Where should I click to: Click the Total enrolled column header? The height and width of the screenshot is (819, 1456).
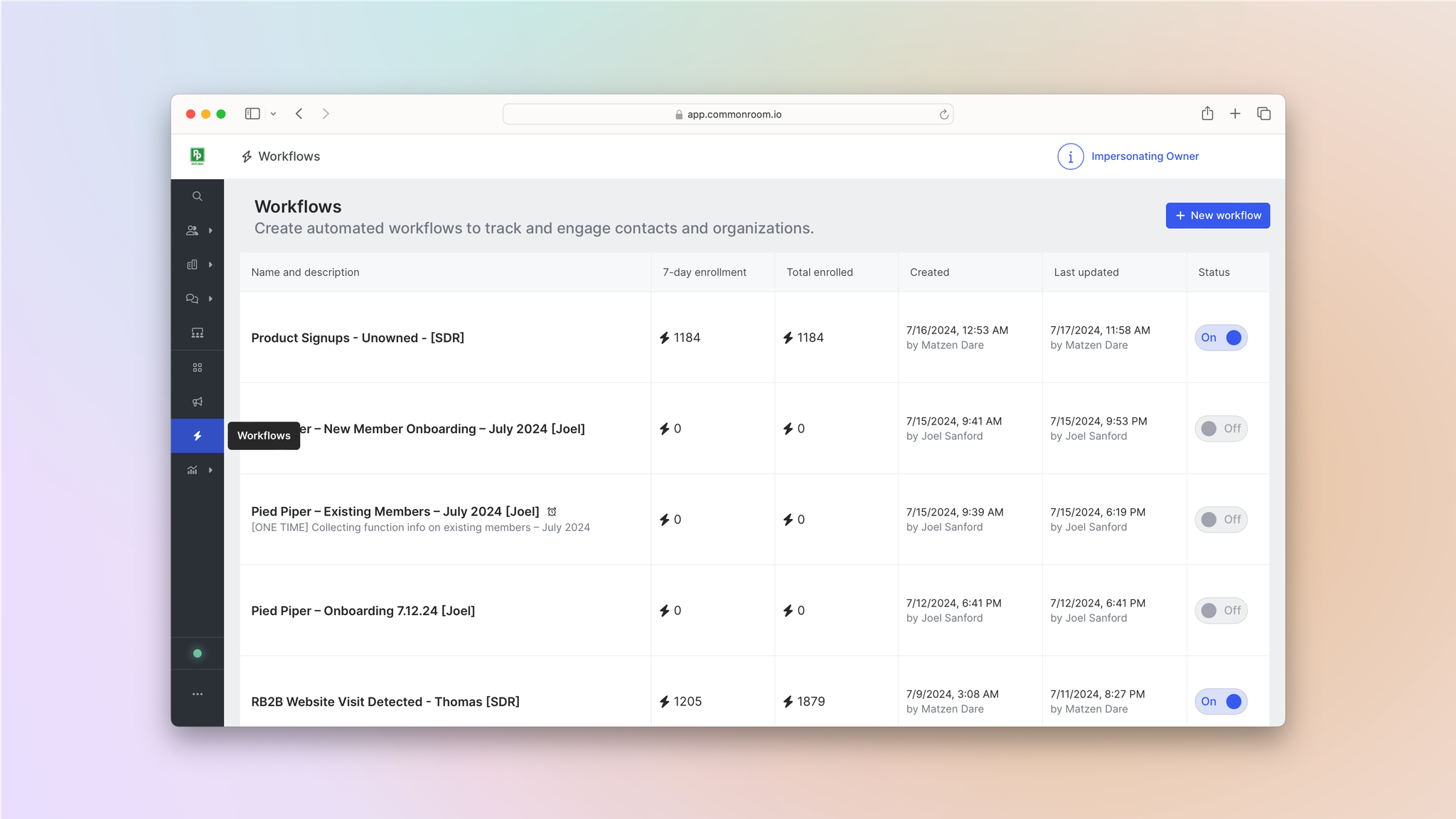click(819, 272)
